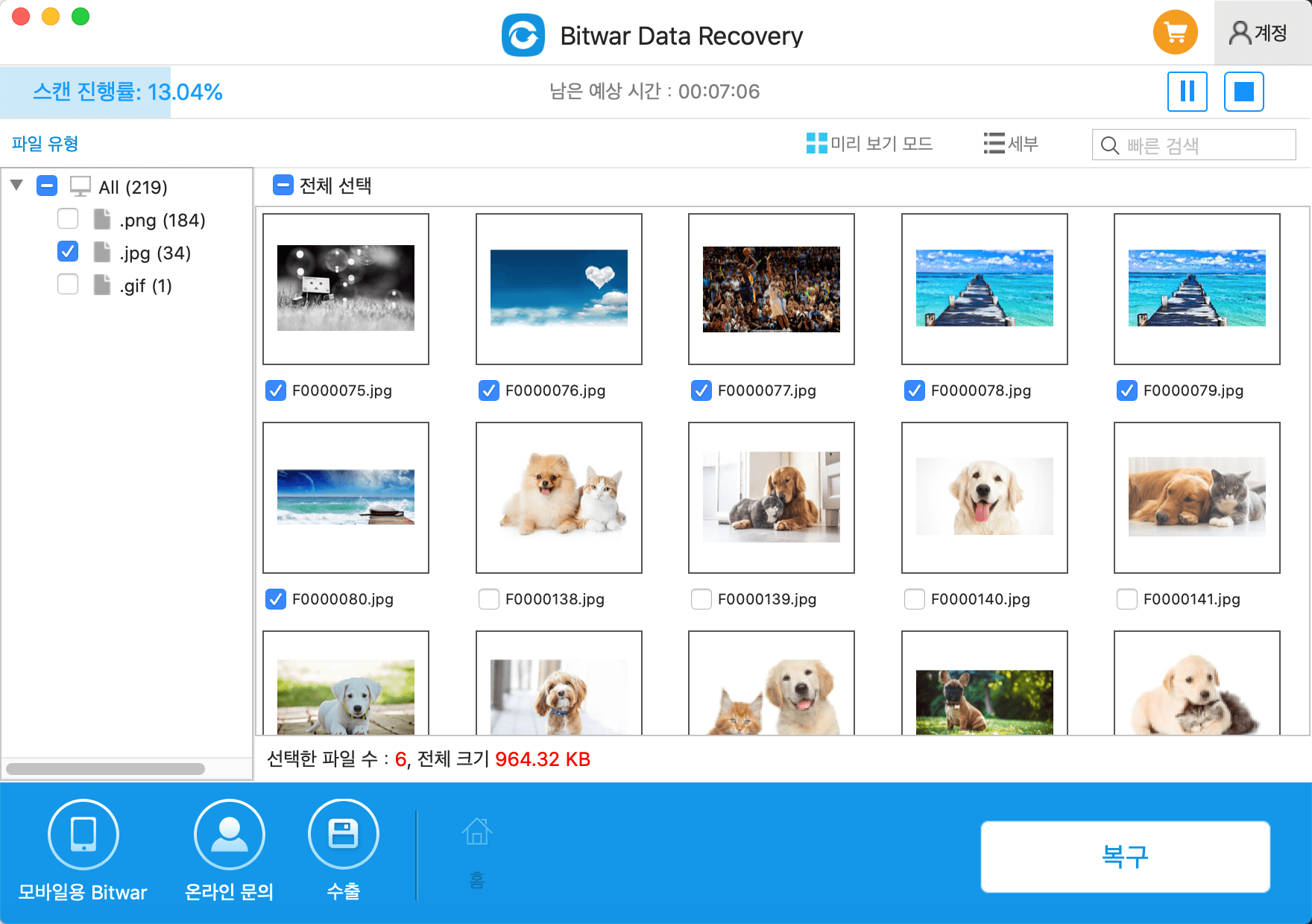This screenshot has height=924, width=1312.
Task: Click the computer icon next to All
Action: pos(81,186)
